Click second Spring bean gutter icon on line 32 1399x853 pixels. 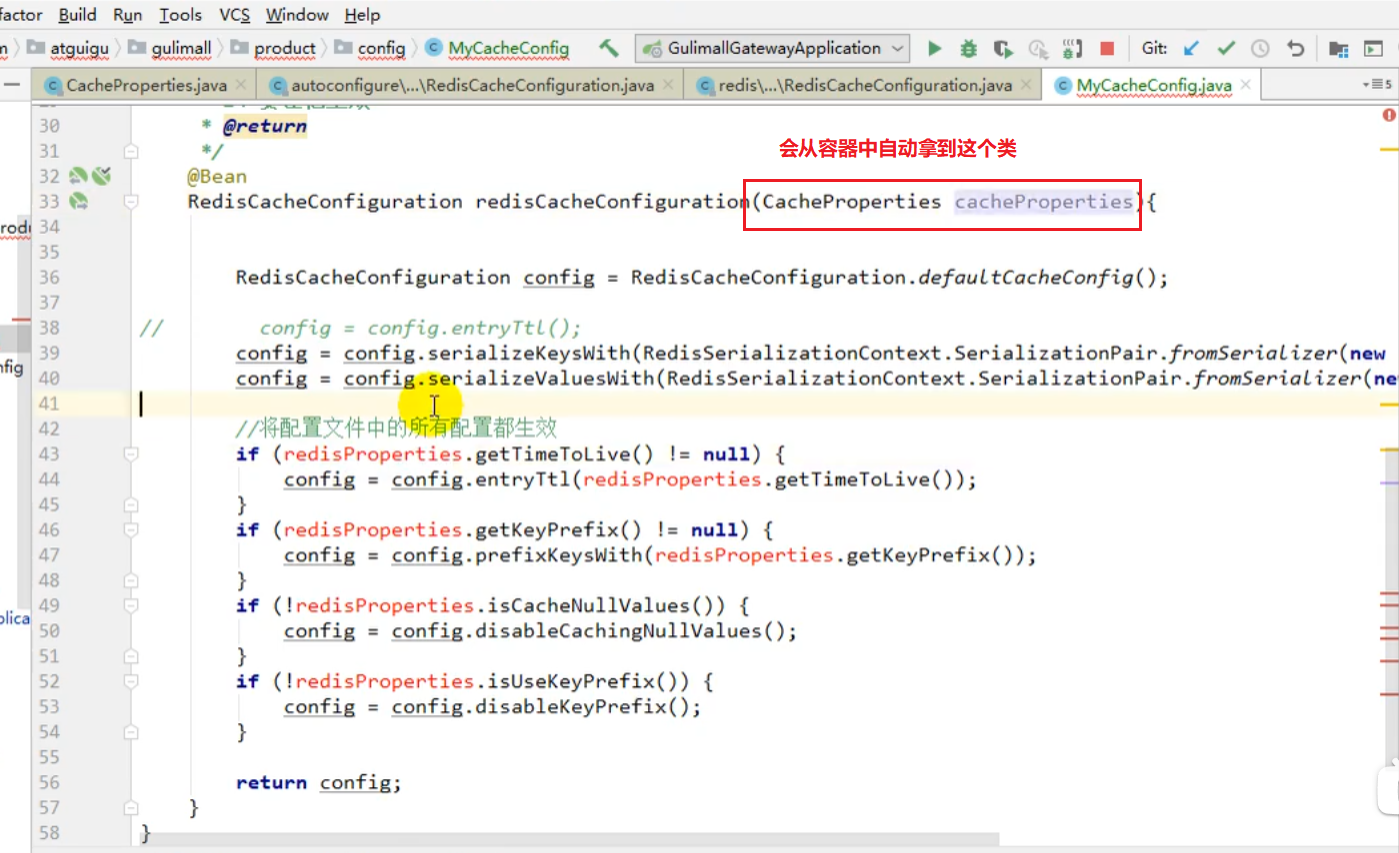100,176
